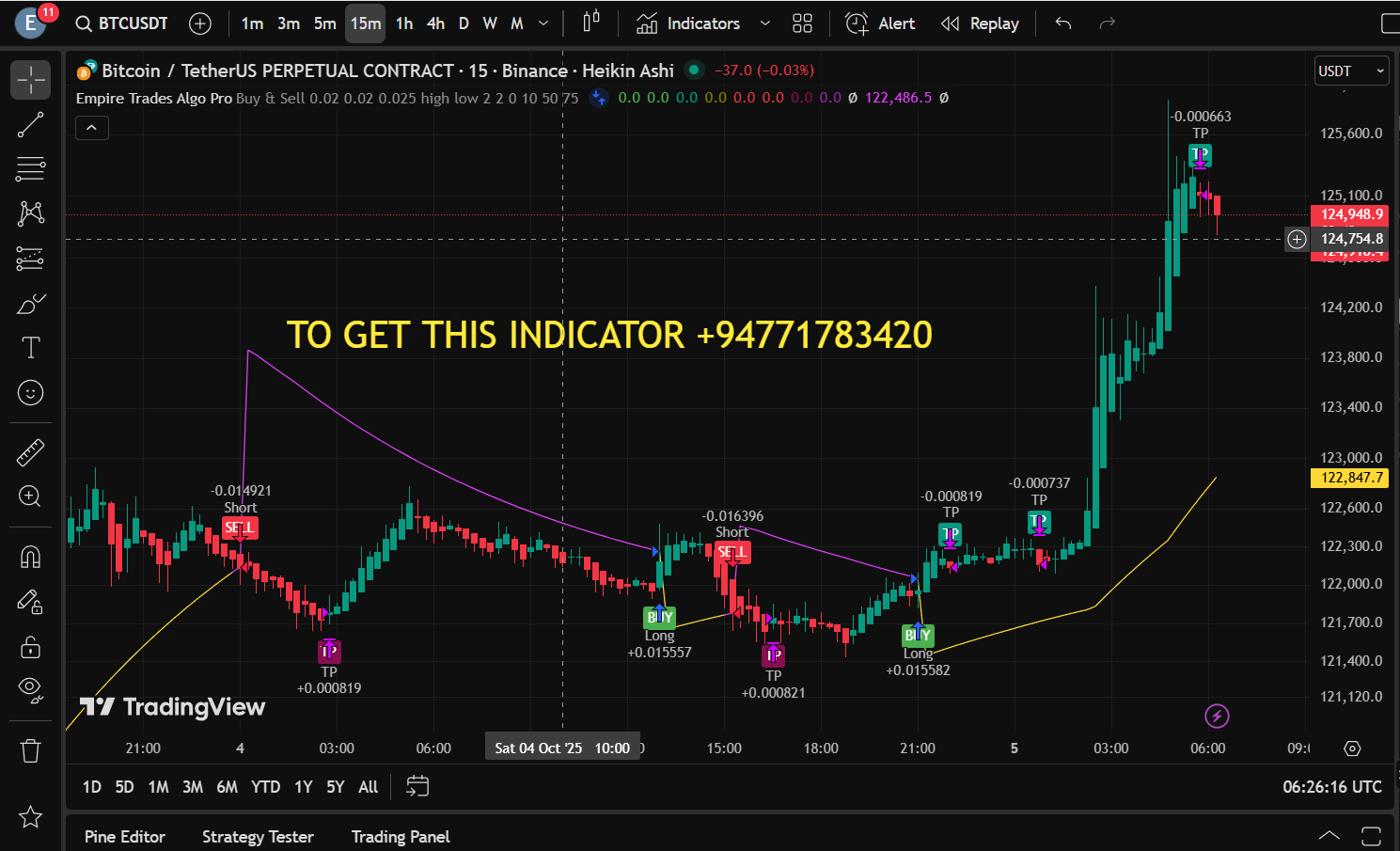The image size is (1400, 851).
Task: Hide all drawings with eye icon
Action: [x=30, y=691]
